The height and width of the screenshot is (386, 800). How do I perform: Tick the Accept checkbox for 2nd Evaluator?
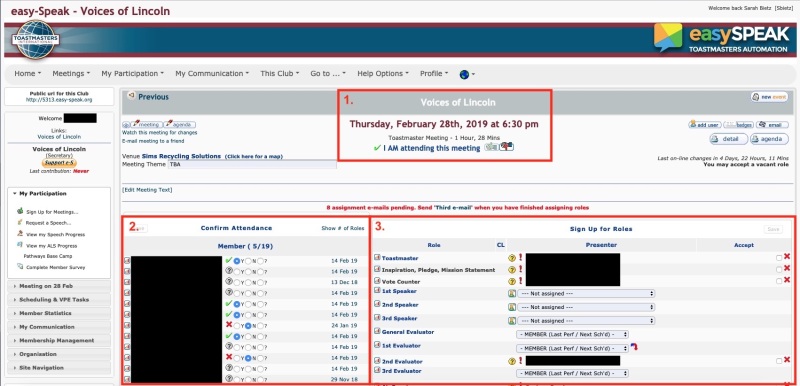click(779, 361)
